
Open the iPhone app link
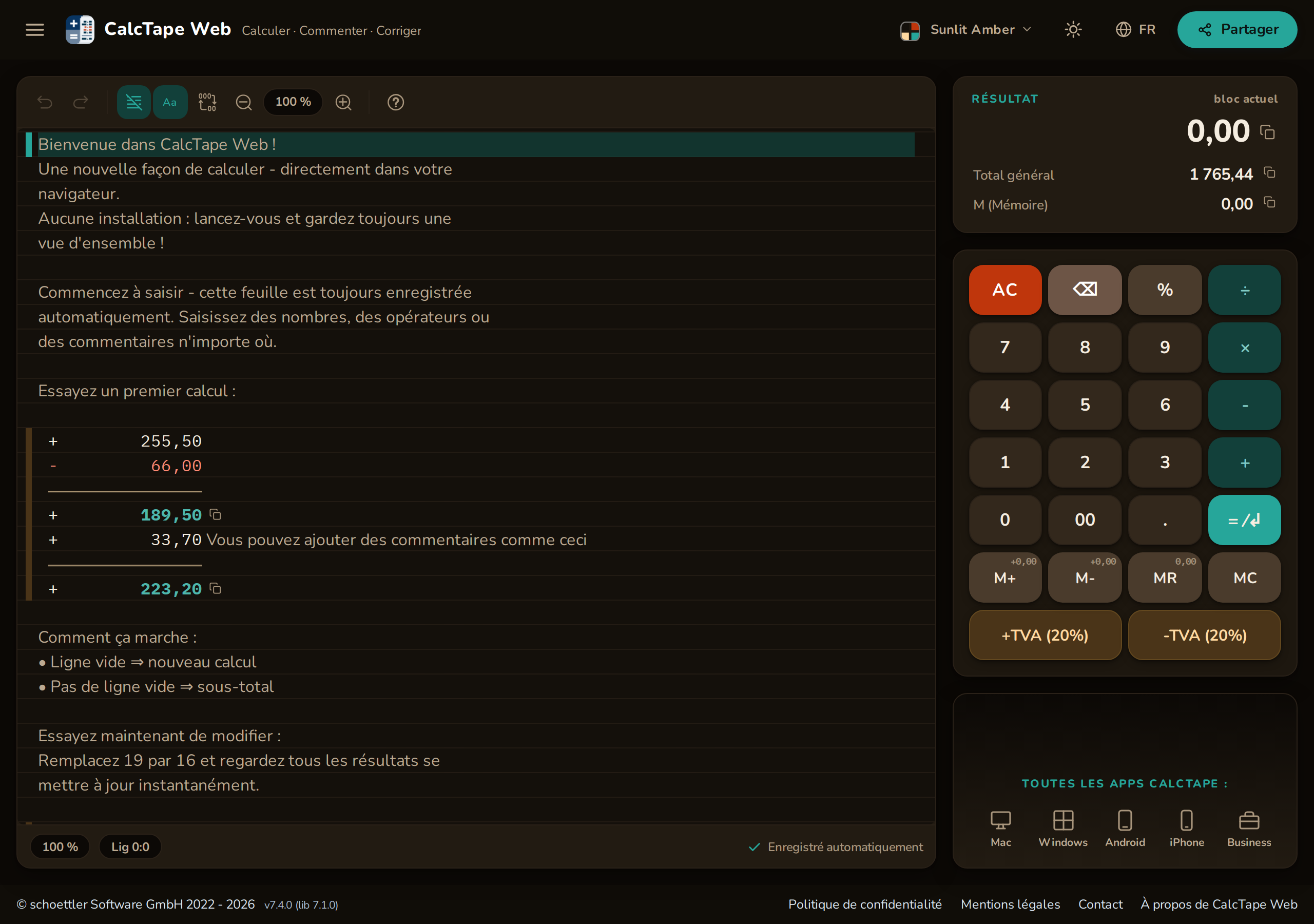[x=1187, y=829]
